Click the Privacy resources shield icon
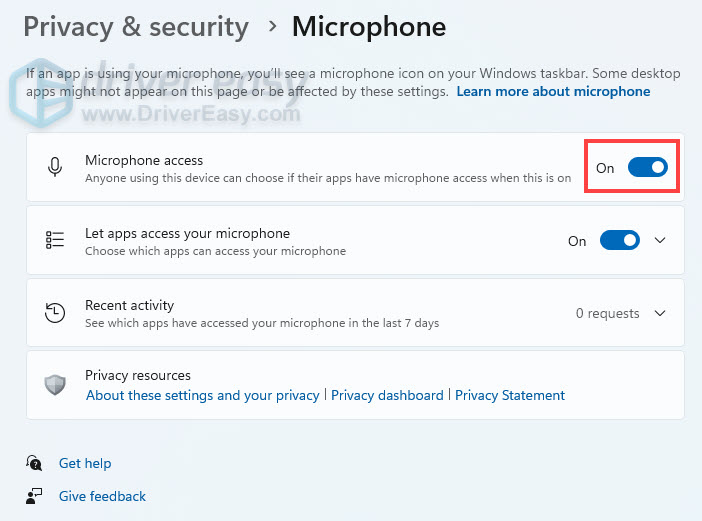702x521 pixels. coord(56,385)
